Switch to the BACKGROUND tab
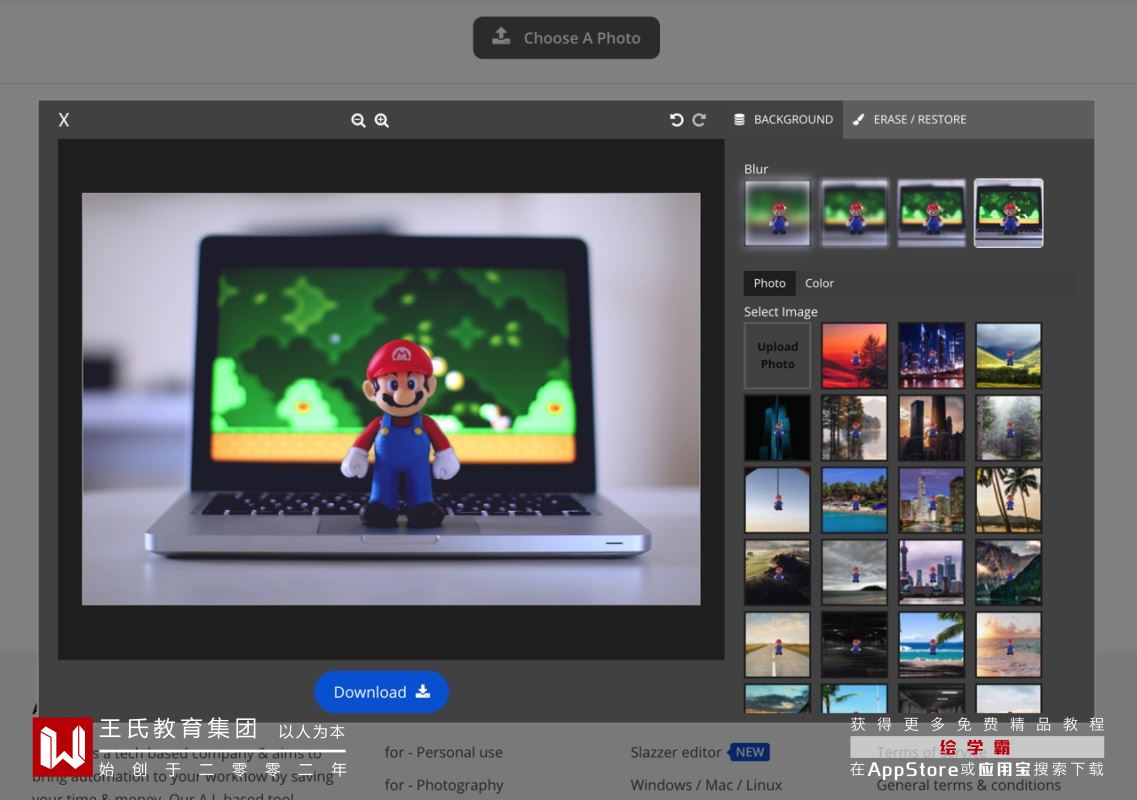This screenshot has height=800, width=1137. [x=784, y=120]
